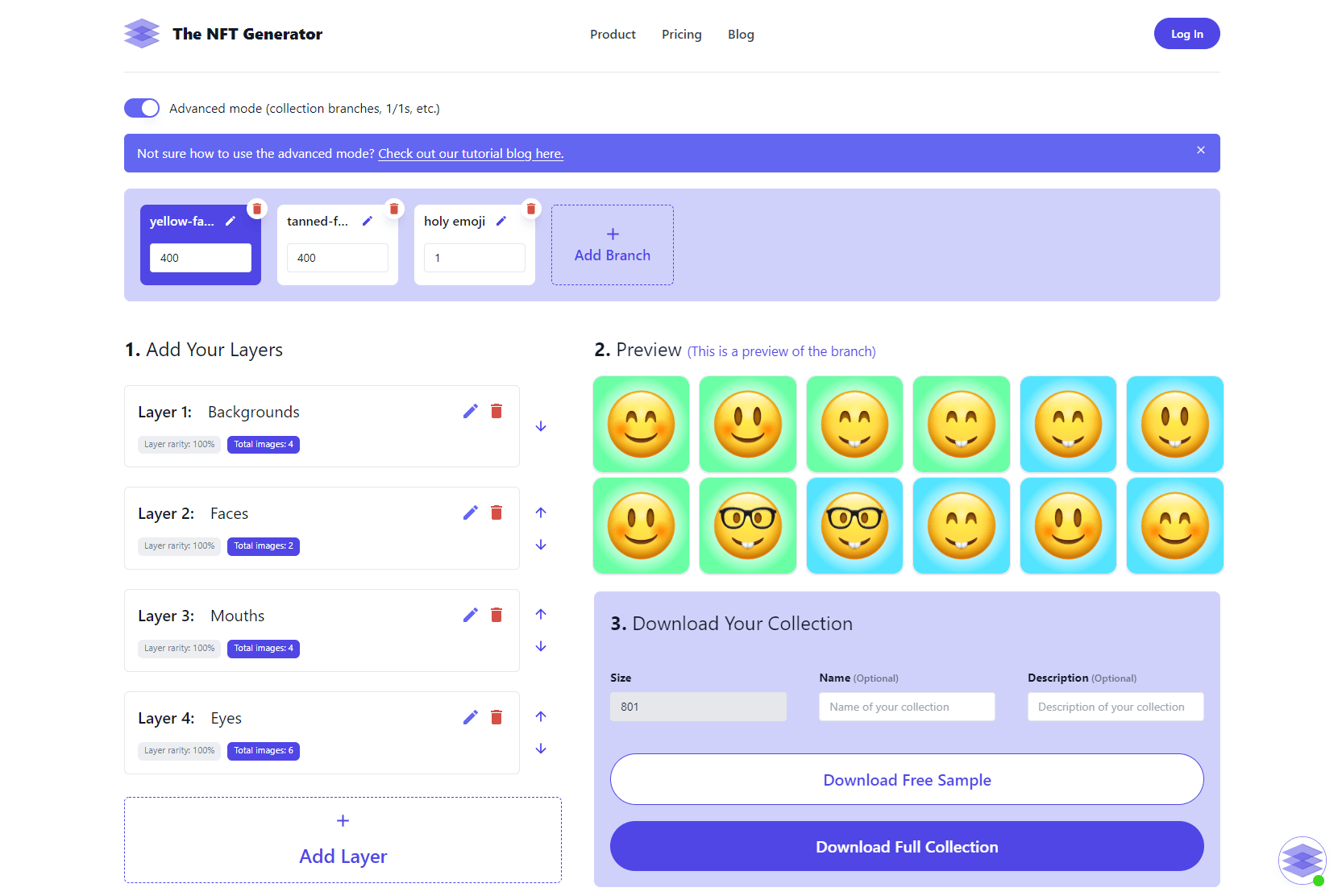The image size is (1342, 896).
Task: Move Eyes layer up
Action: 541,716
